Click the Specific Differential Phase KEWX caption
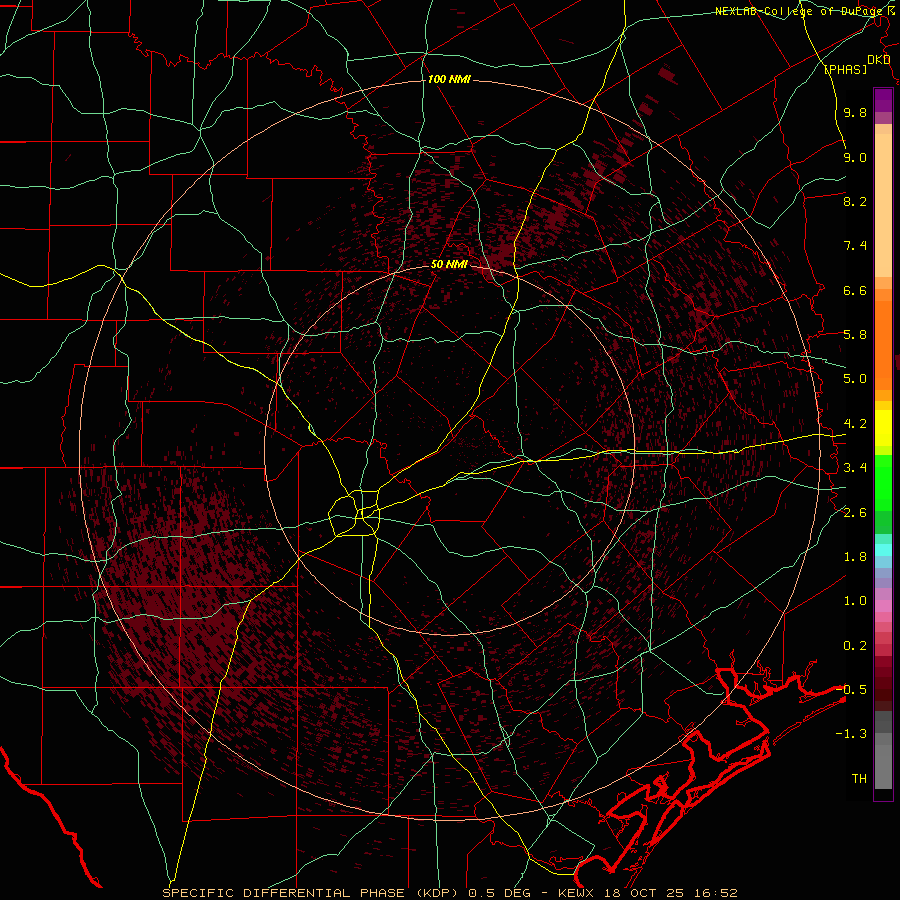This screenshot has height=900, width=900. click(x=450, y=893)
